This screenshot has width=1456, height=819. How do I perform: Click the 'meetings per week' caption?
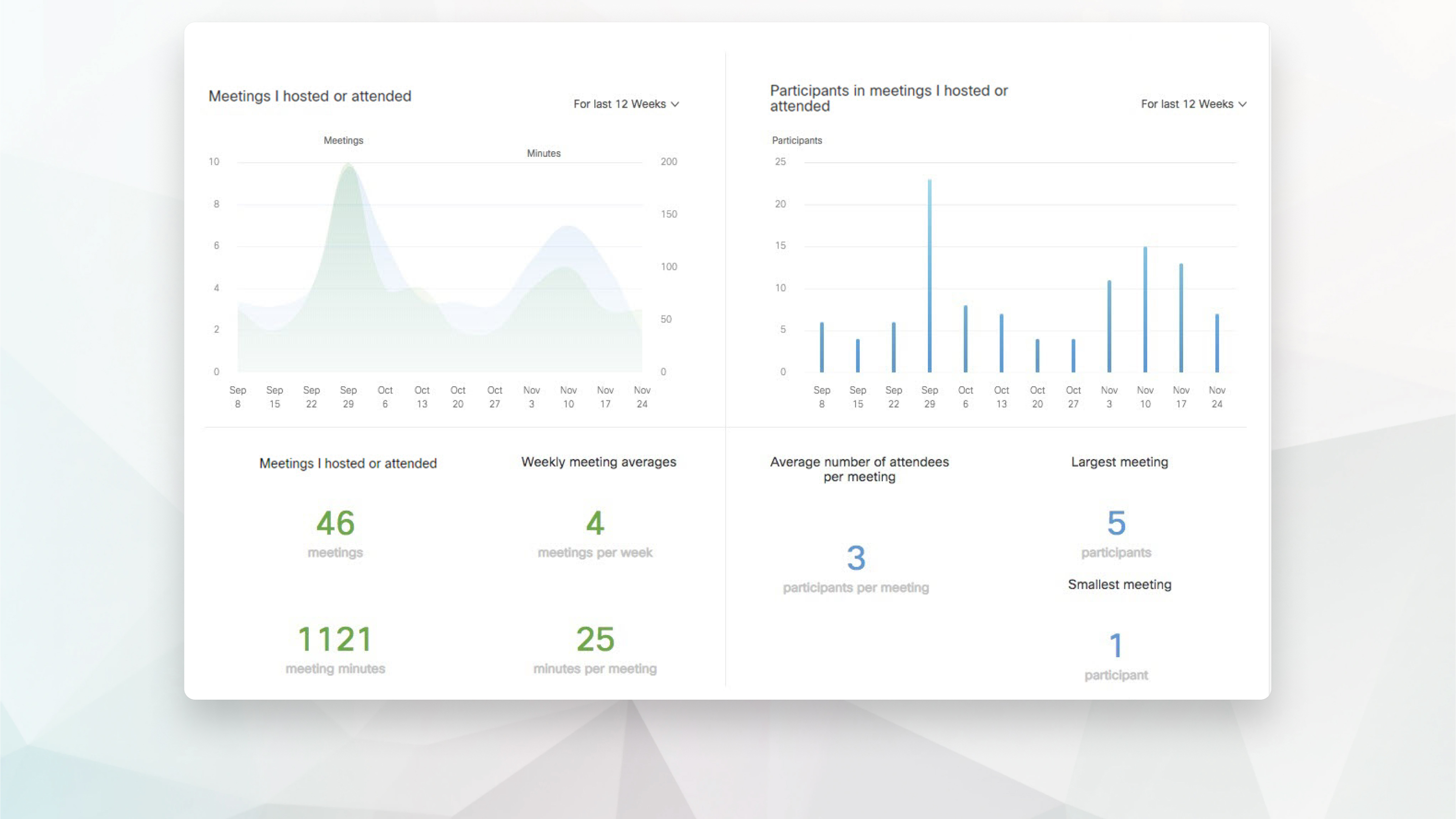coord(595,553)
